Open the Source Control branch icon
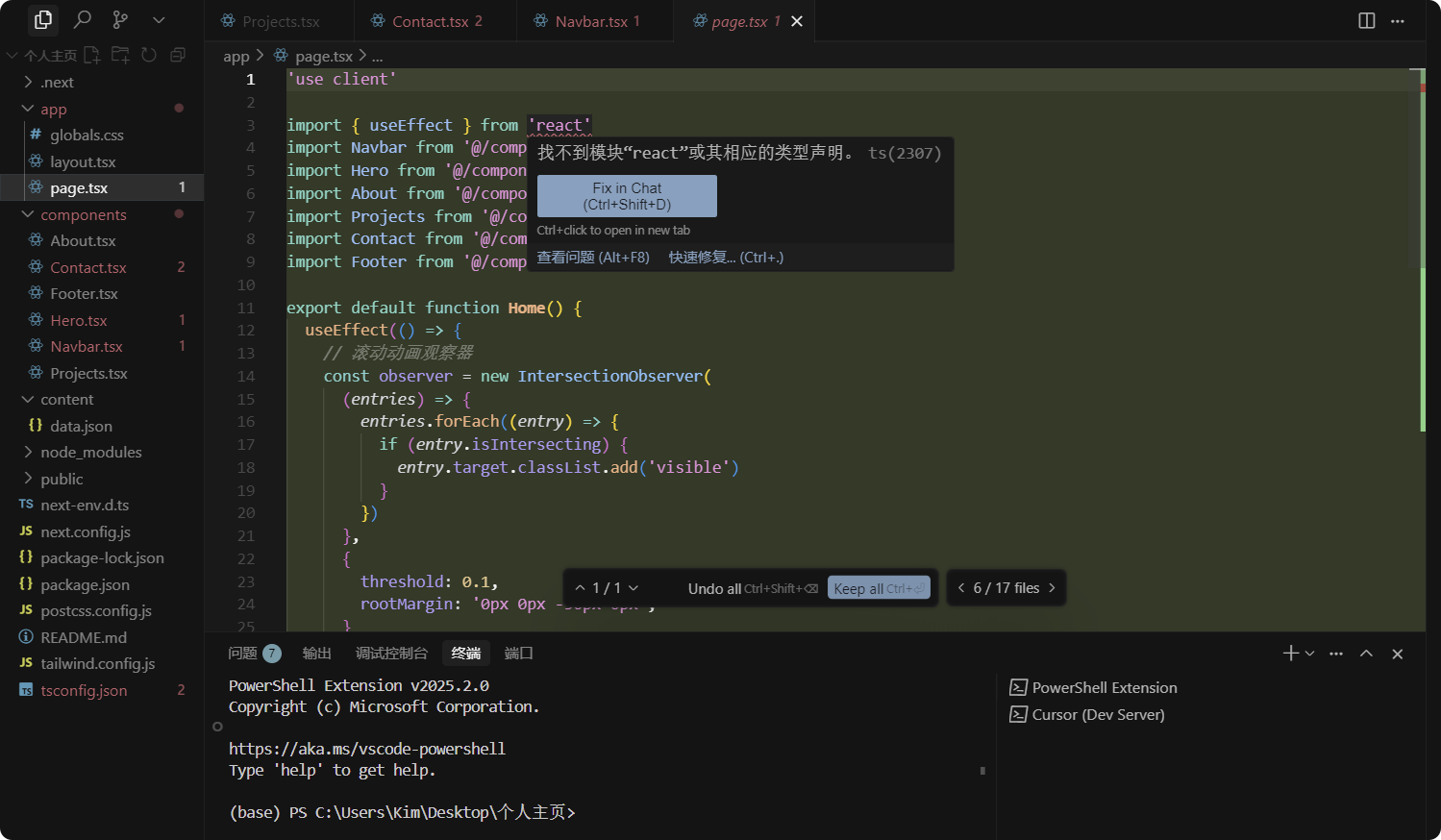 point(120,19)
